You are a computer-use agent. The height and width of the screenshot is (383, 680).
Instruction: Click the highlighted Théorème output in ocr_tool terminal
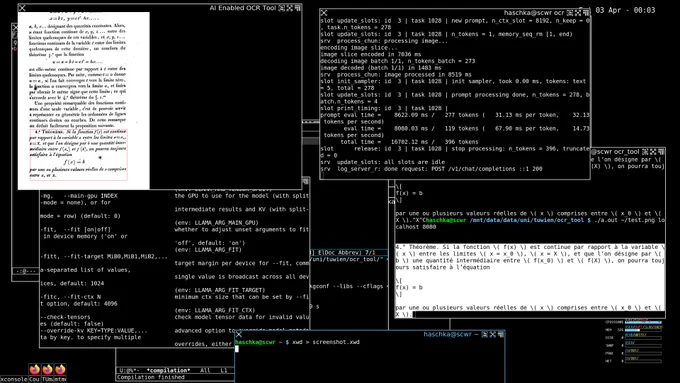pos(530,280)
